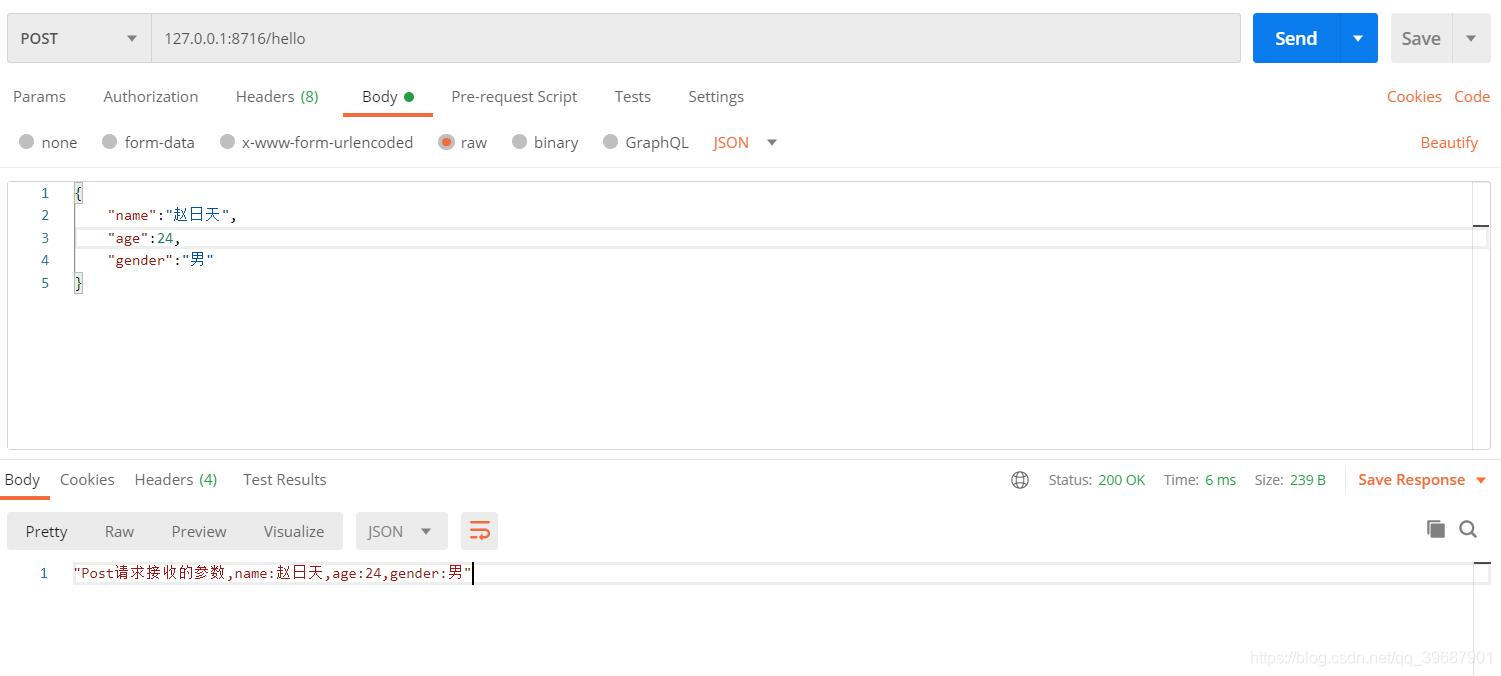Click the opening brace on line 1
This screenshot has width=1501, height=676.
click(x=78, y=193)
